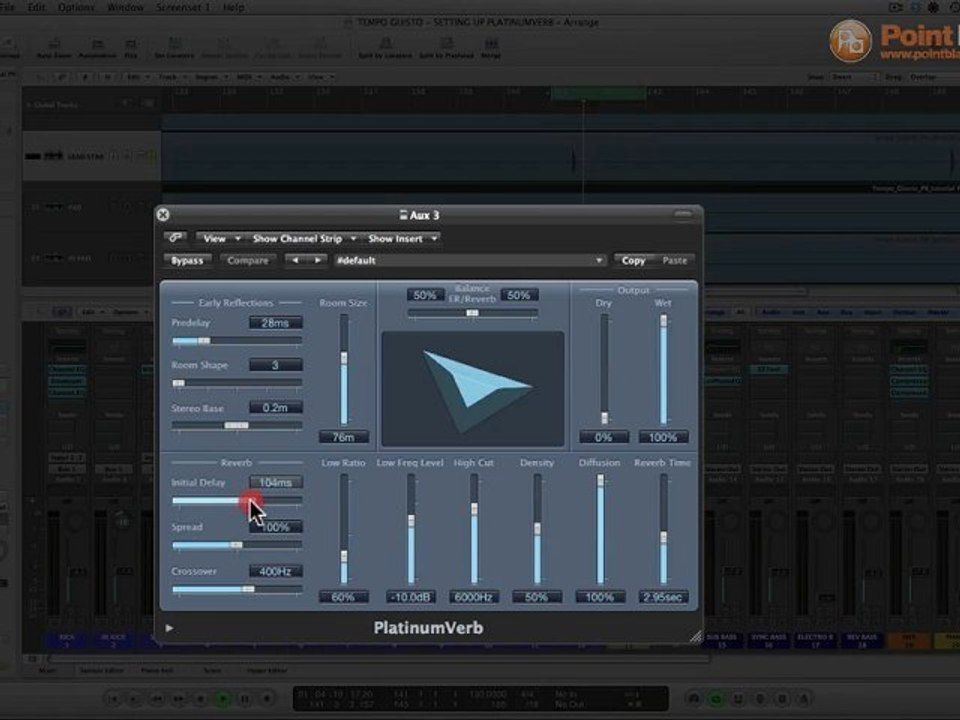Click the room shape graphic display
Image resolution: width=960 pixels, height=720 pixels.
[473, 389]
